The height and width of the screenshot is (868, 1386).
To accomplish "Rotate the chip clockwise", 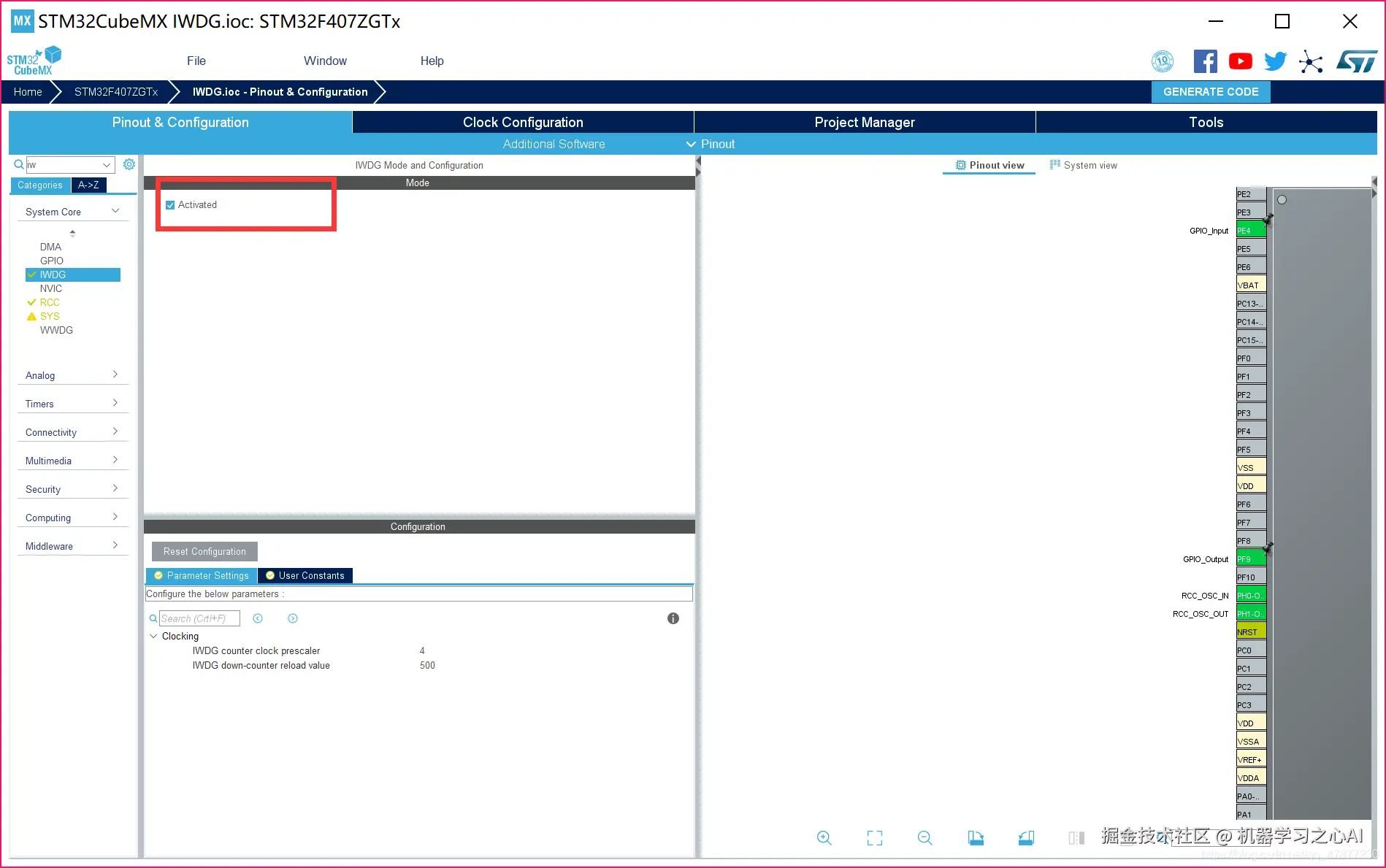I will tap(976, 837).
